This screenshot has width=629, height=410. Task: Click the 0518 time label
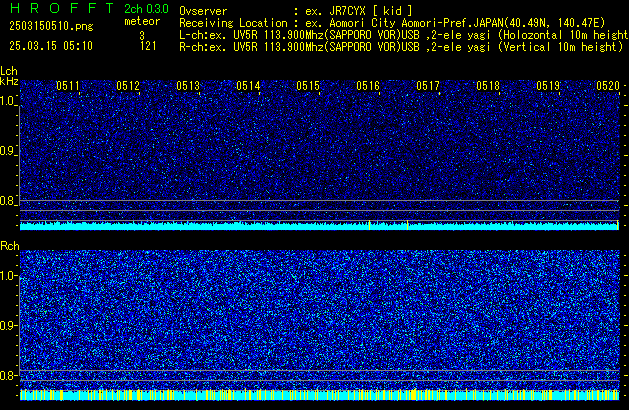[x=488, y=86]
